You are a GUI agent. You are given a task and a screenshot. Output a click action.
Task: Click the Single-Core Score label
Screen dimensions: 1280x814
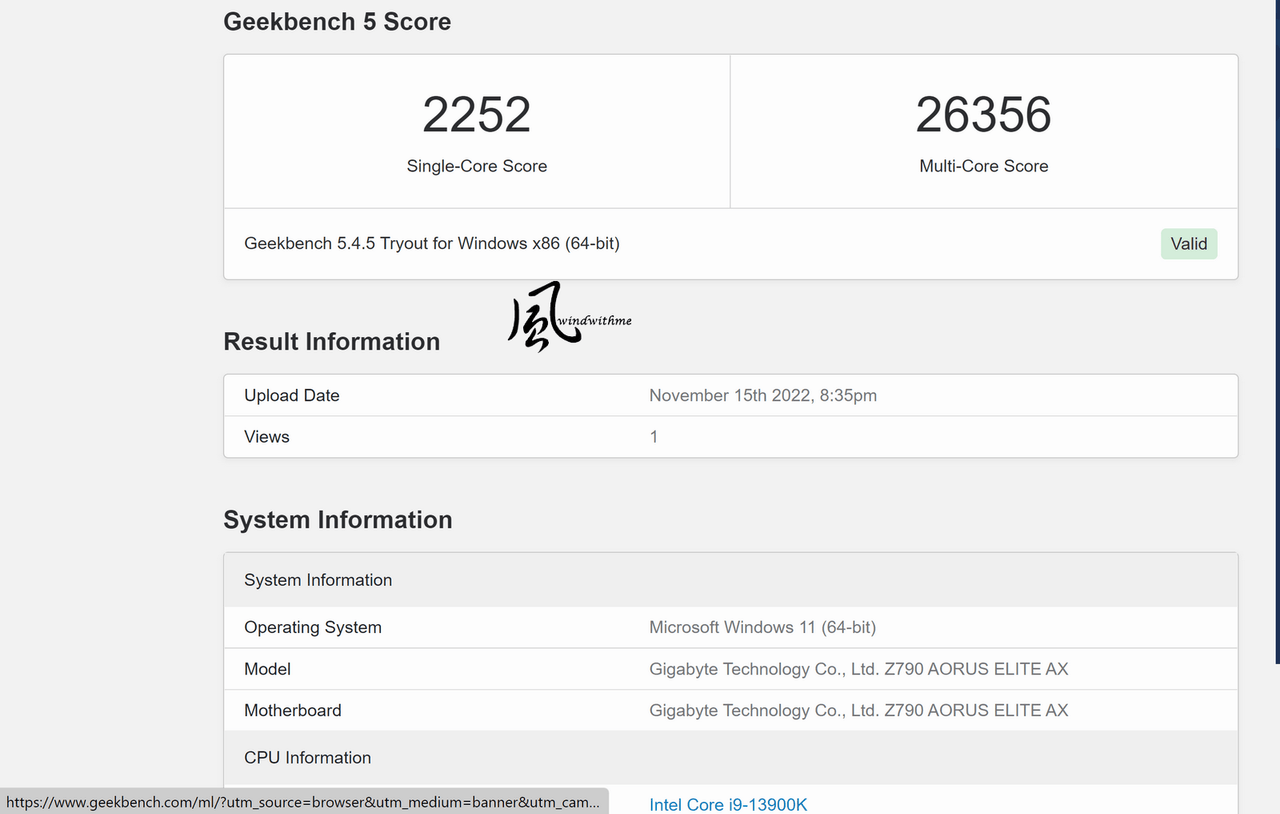[x=477, y=167]
